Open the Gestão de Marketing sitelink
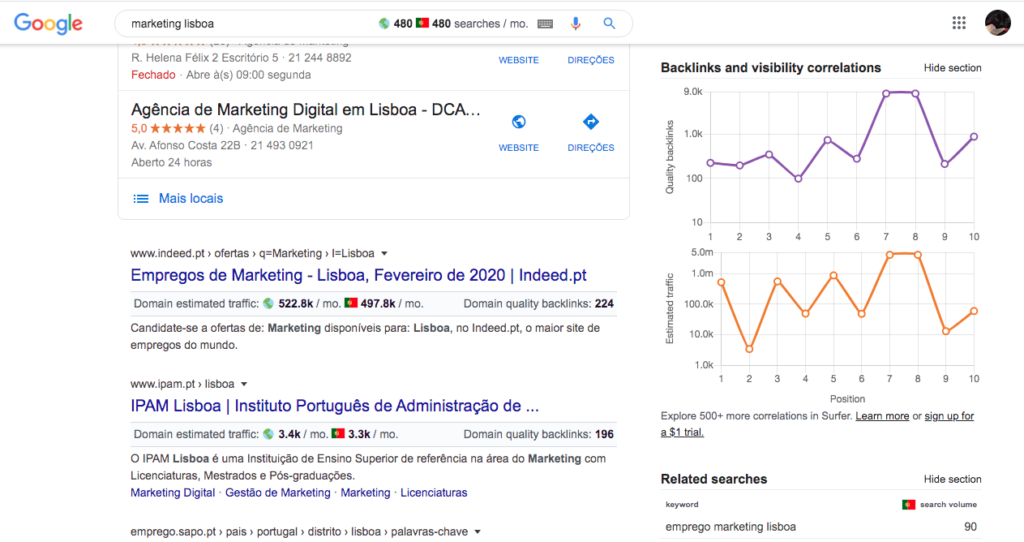 click(277, 493)
